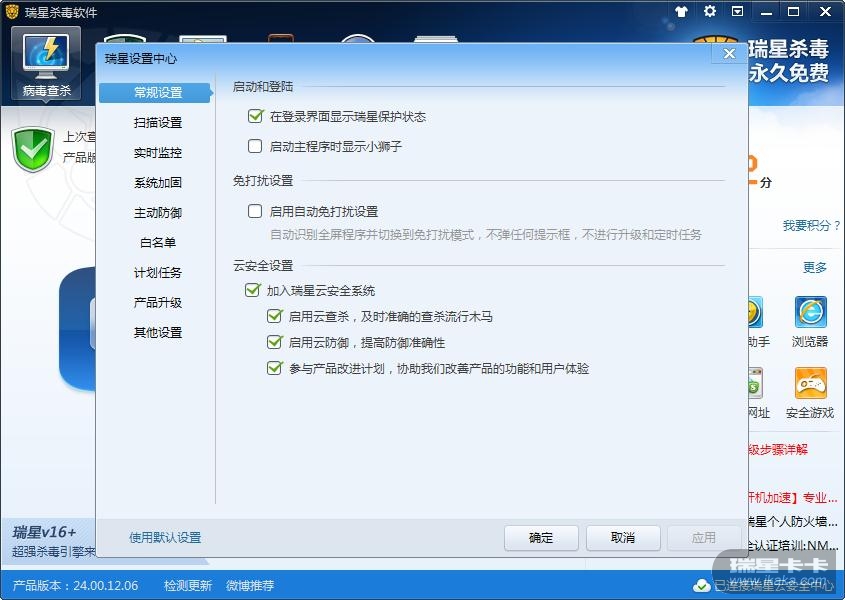Toggle 参与产品改进计划 checkbox

point(274,368)
